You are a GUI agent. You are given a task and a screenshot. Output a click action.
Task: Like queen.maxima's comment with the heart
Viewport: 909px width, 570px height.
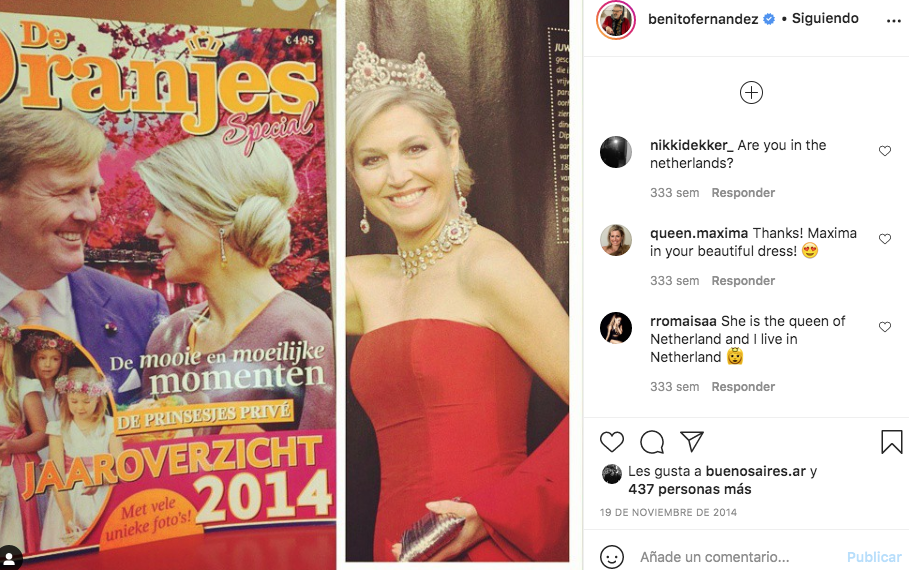coord(885,239)
